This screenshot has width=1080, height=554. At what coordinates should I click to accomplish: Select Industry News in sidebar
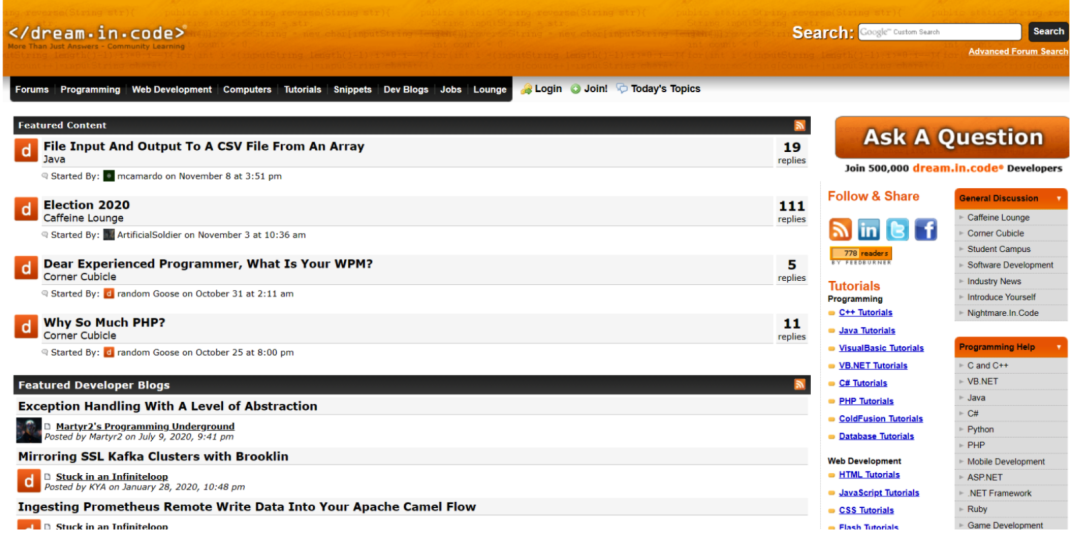(993, 281)
